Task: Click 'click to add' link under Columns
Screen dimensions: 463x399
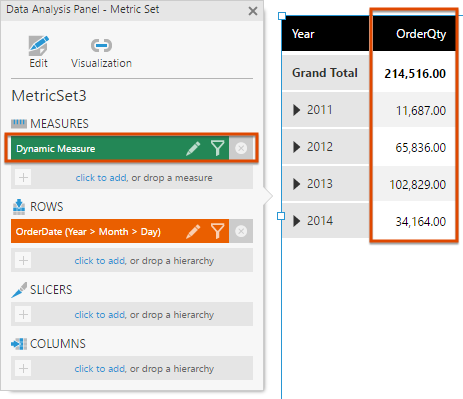Action: pyautogui.click(x=100, y=369)
